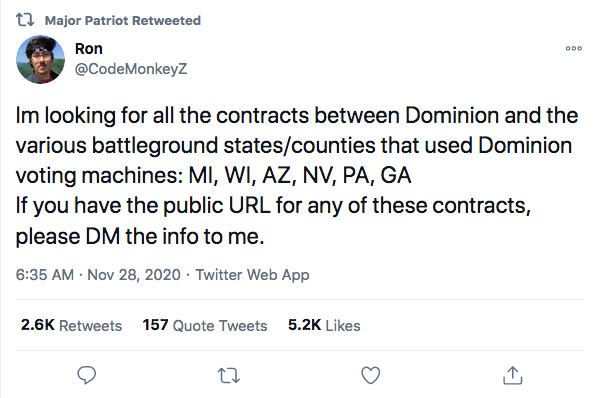The height and width of the screenshot is (398, 598).
Task: Open the three-dot more options menu
Action: 574,48
